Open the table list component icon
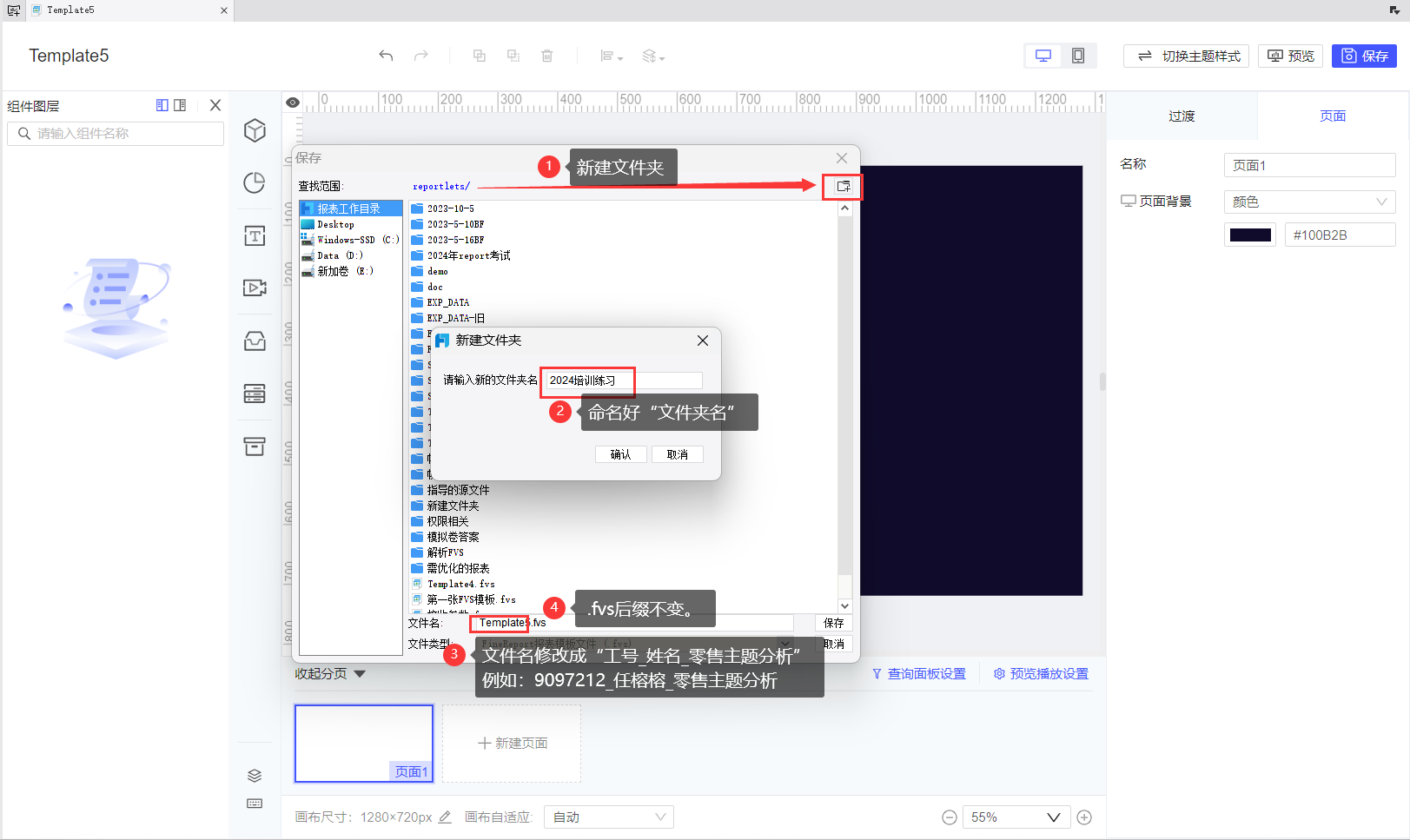The height and width of the screenshot is (840, 1410). 255,394
